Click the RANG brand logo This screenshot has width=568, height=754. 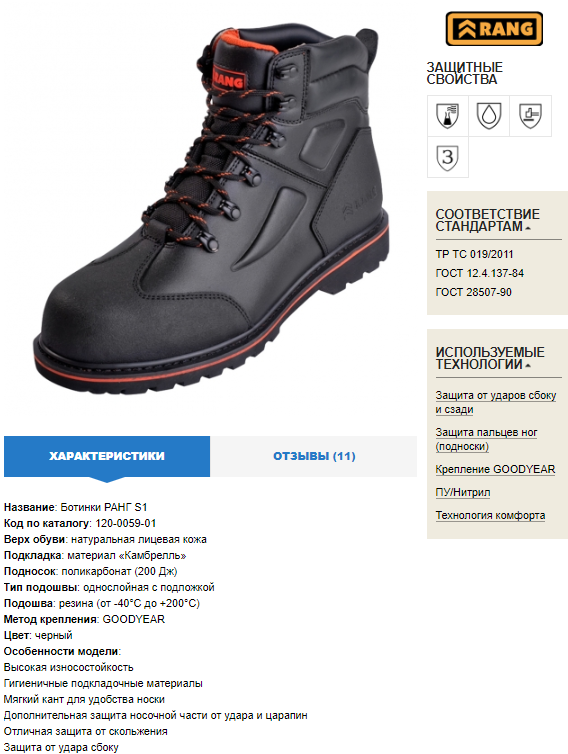click(x=494, y=29)
